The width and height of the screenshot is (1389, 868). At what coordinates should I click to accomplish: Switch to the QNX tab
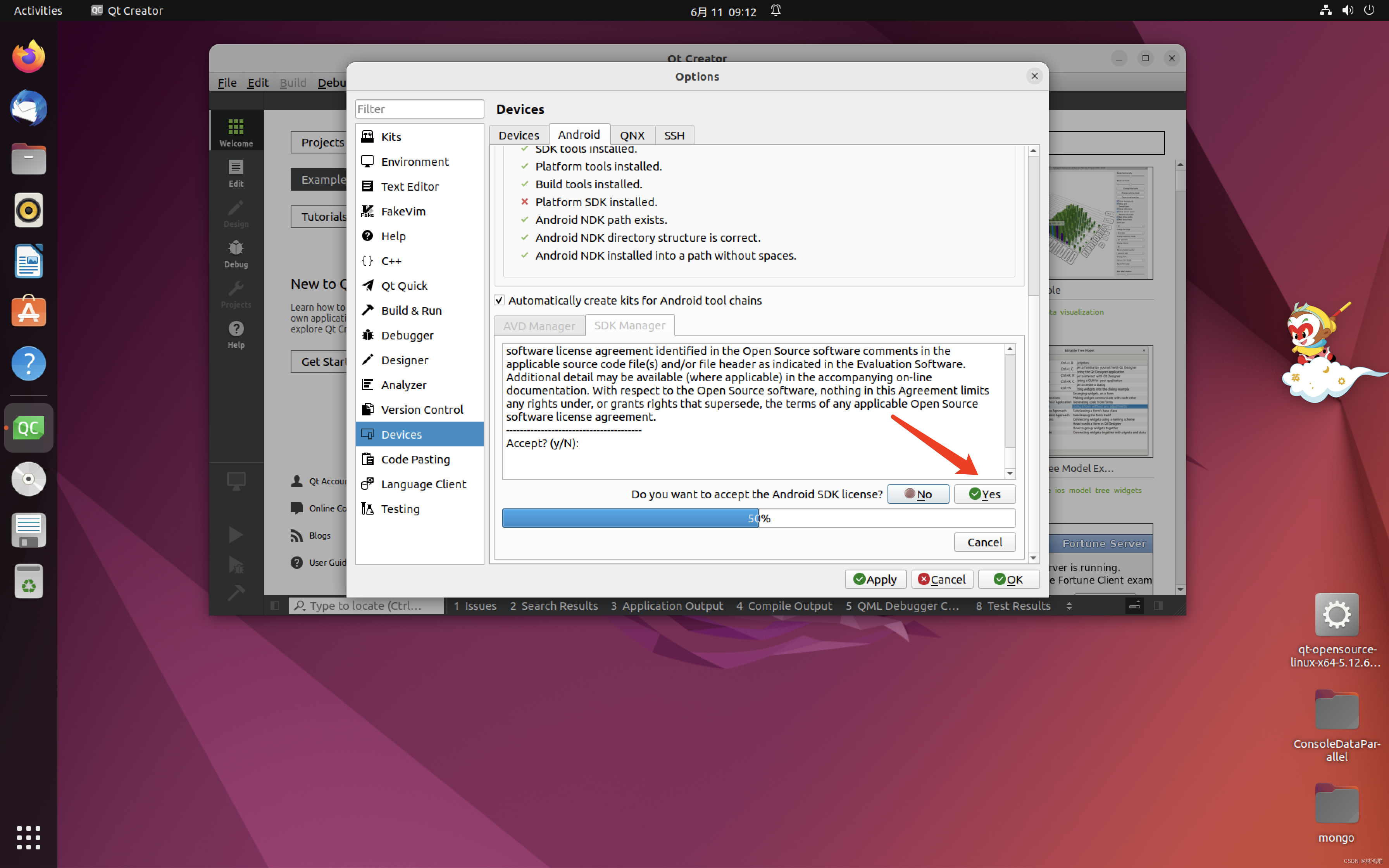632,136
